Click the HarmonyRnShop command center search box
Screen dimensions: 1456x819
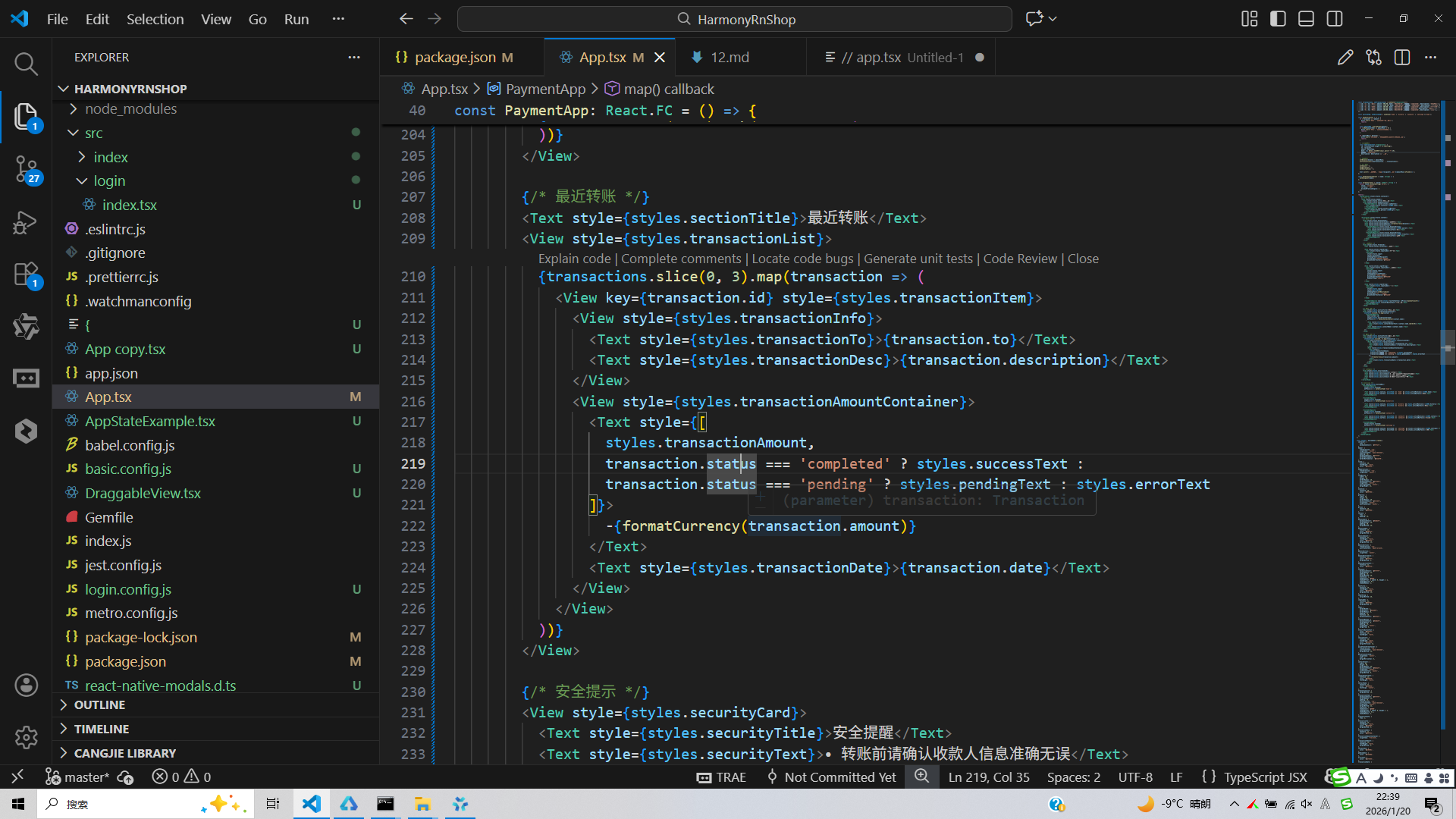734,19
